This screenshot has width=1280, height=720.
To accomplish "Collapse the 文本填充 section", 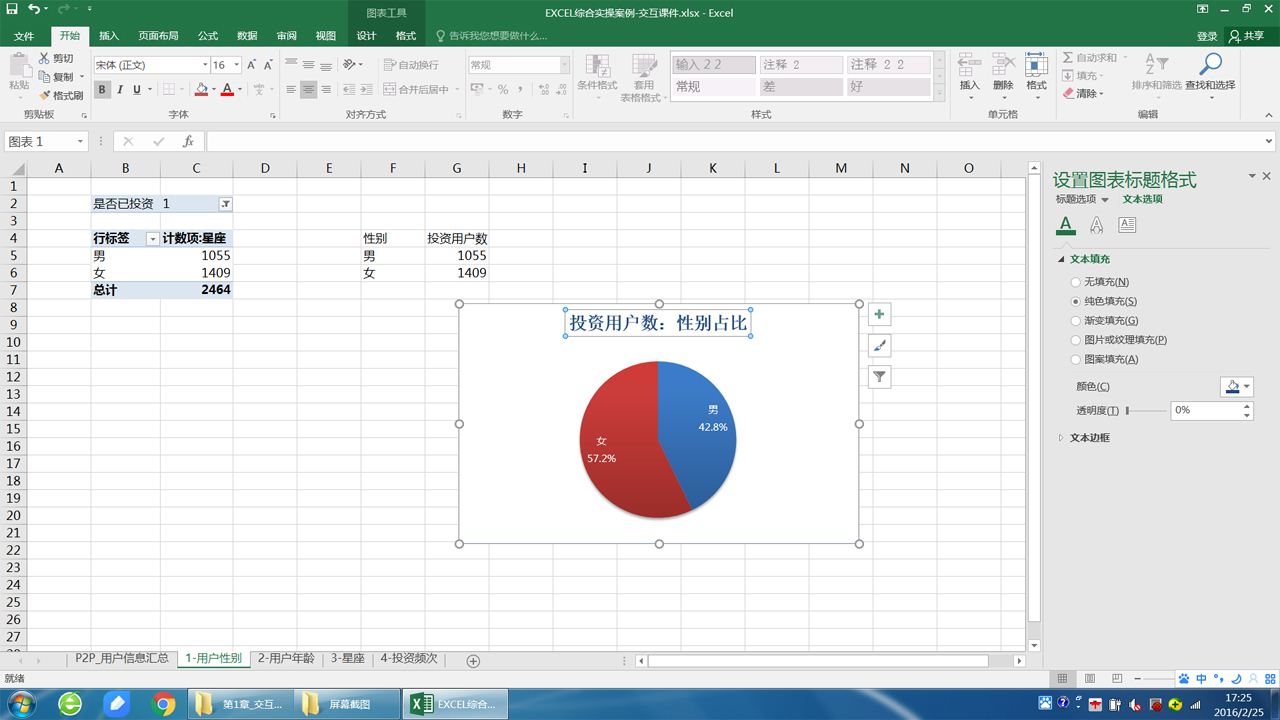I will click(1062, 259).
